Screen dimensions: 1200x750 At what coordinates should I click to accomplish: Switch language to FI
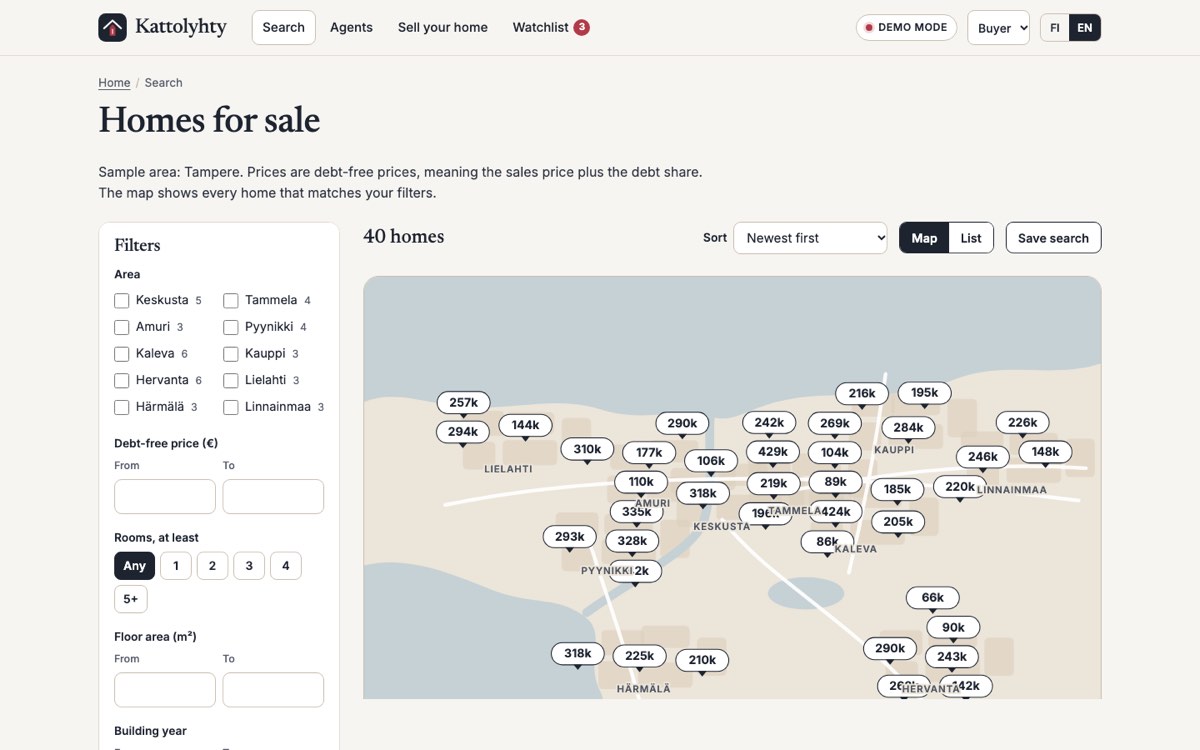point(1055,28)
